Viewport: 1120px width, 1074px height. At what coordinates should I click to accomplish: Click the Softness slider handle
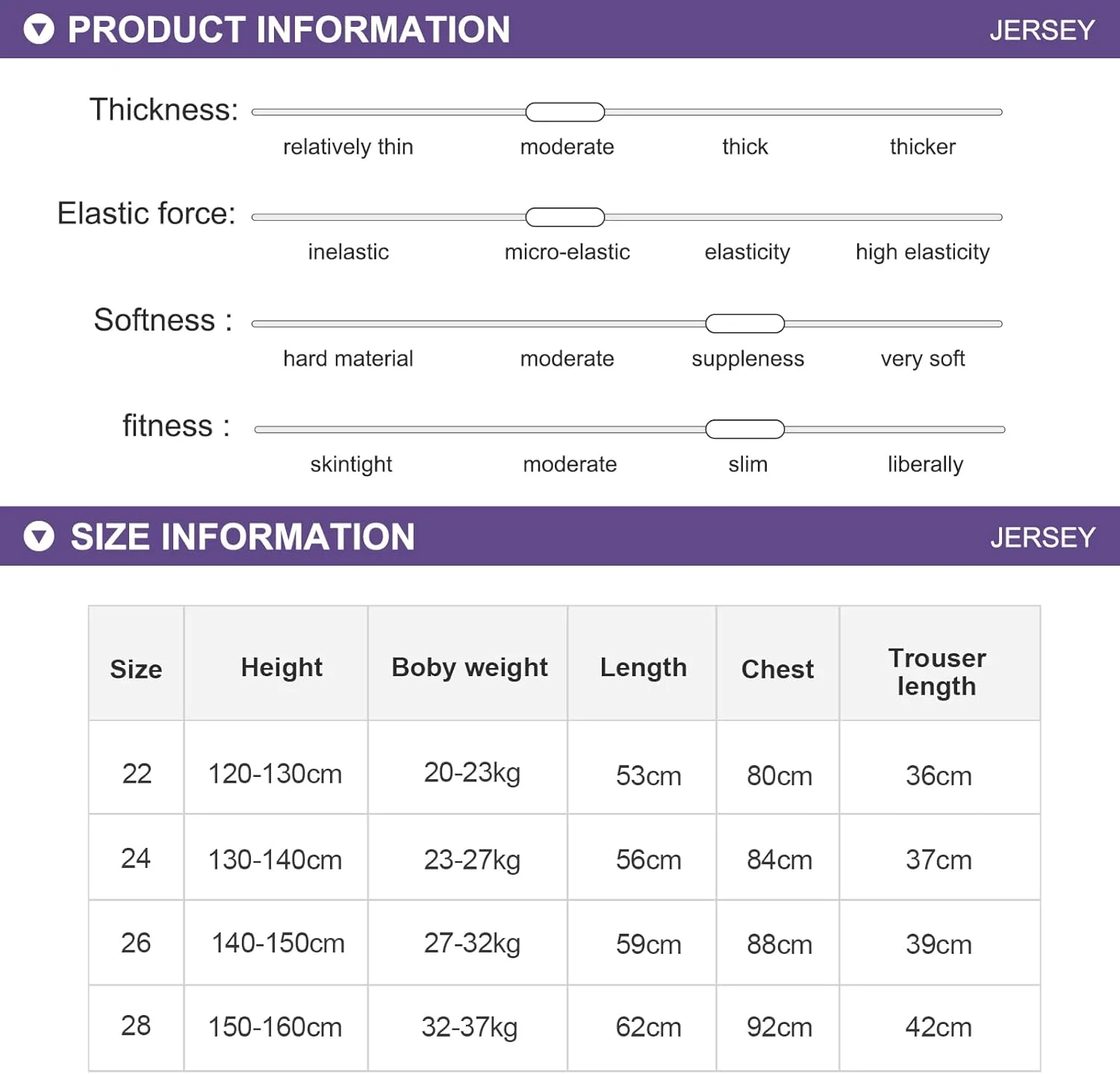tap(744, 324)
